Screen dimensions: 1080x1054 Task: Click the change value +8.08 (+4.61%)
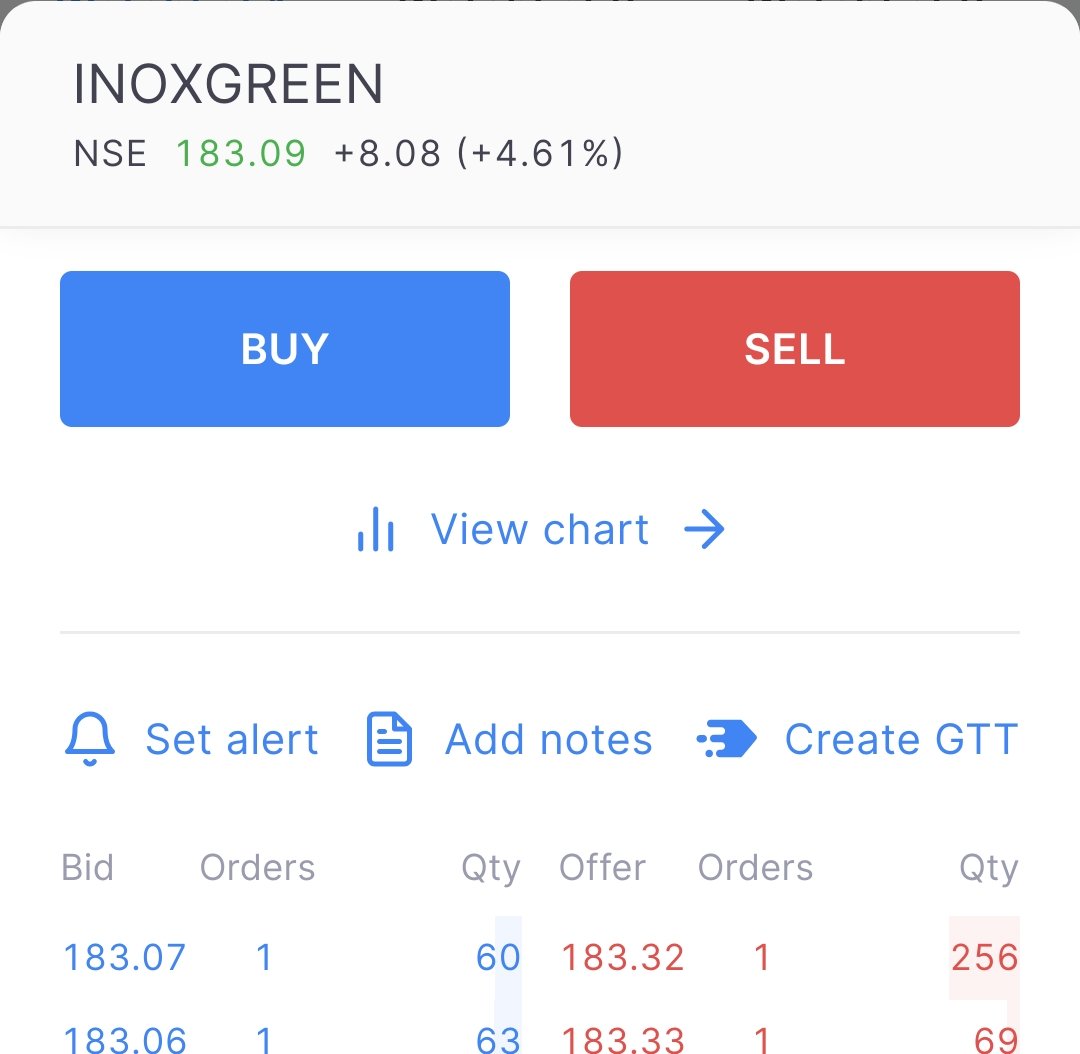[479, 153]
